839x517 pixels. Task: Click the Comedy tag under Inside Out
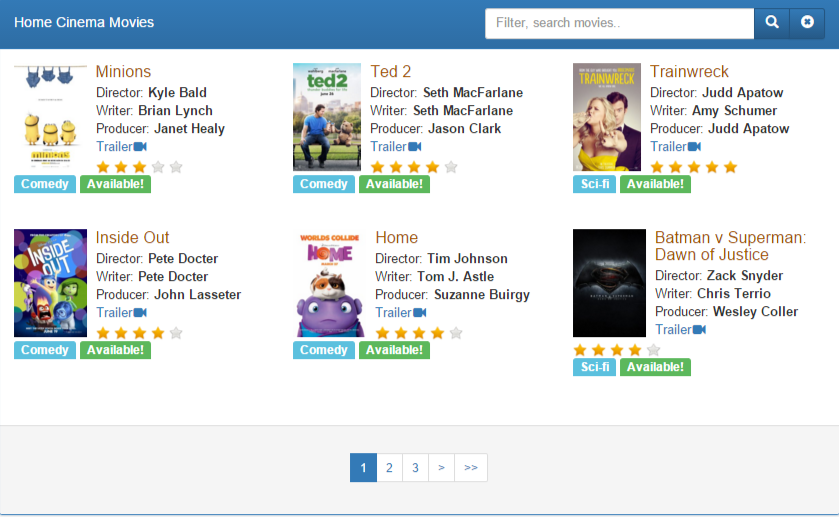pyautogui.click(x=45, y=350)
